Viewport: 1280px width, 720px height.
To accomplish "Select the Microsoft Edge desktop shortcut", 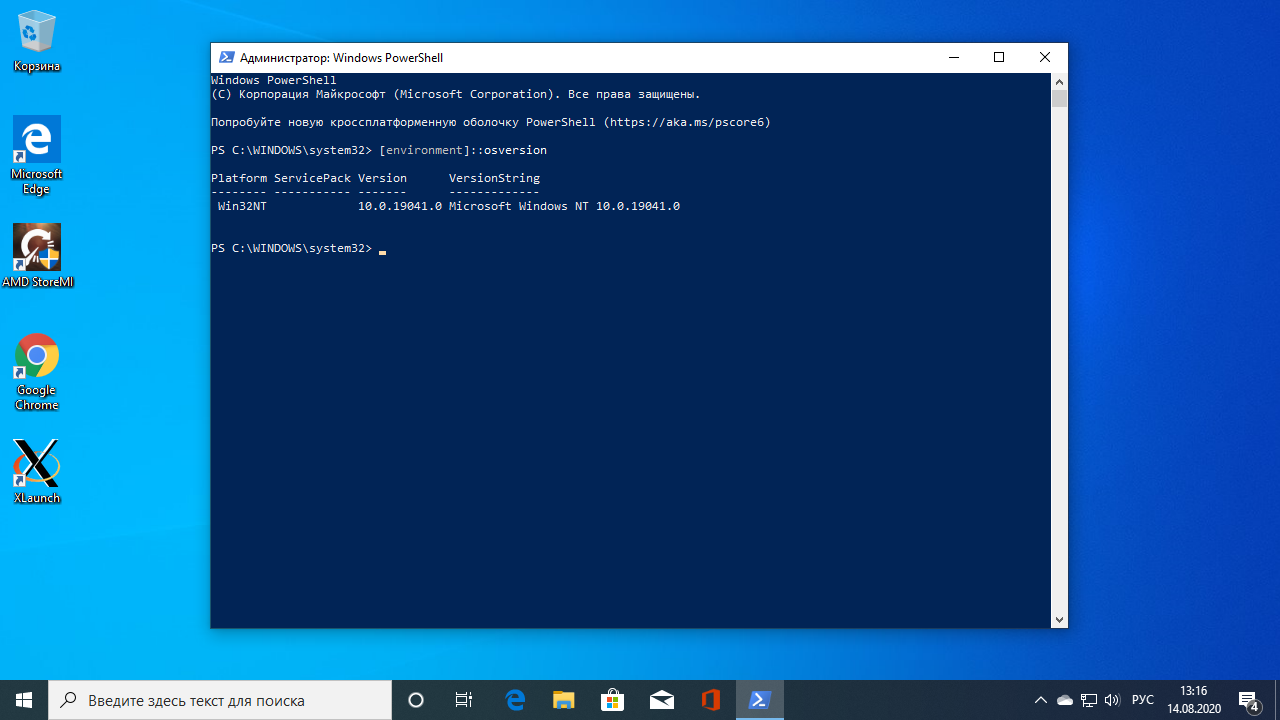I will [37, 155].
